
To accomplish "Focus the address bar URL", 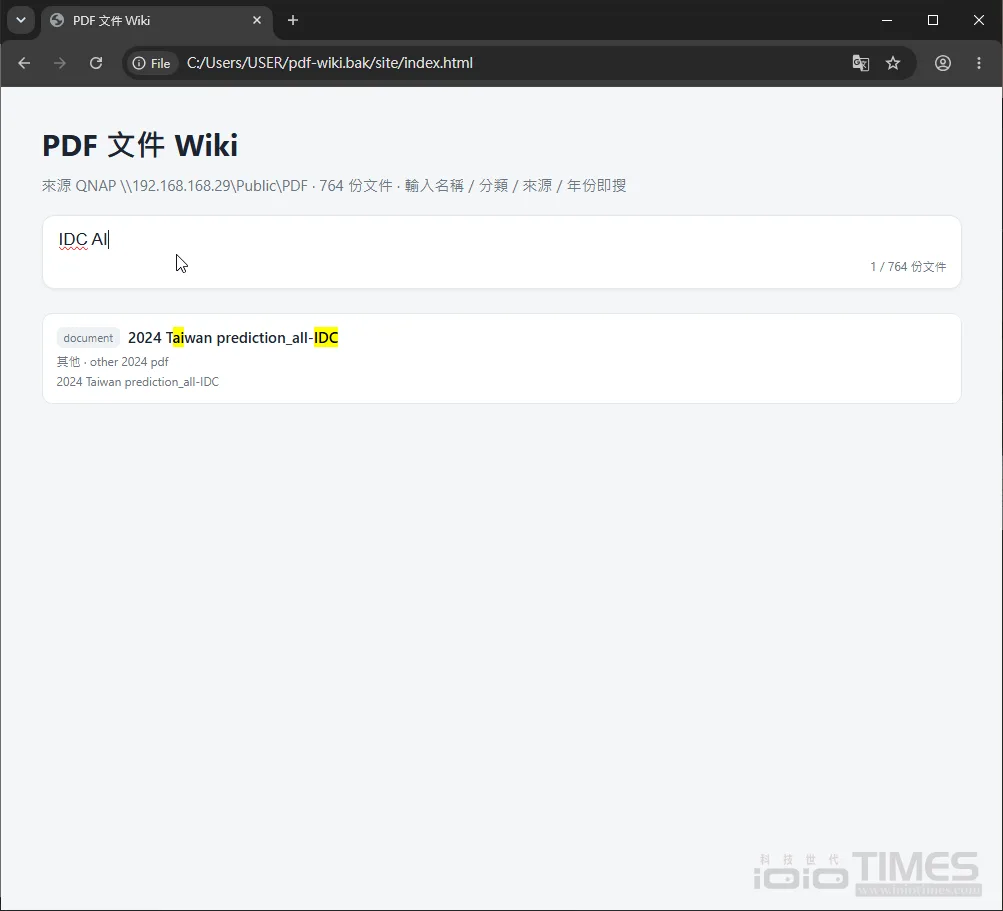I will [329, 63].
